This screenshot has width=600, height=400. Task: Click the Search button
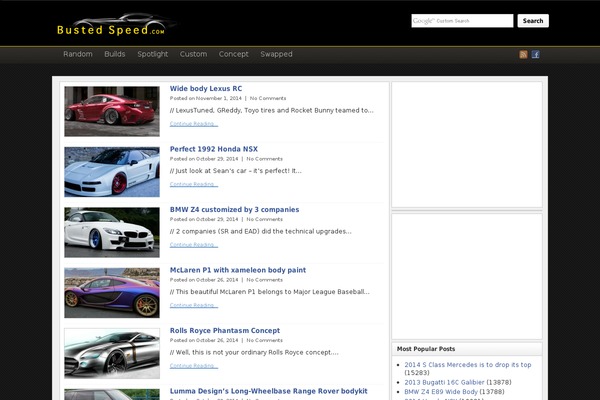(x=533, y=21)
